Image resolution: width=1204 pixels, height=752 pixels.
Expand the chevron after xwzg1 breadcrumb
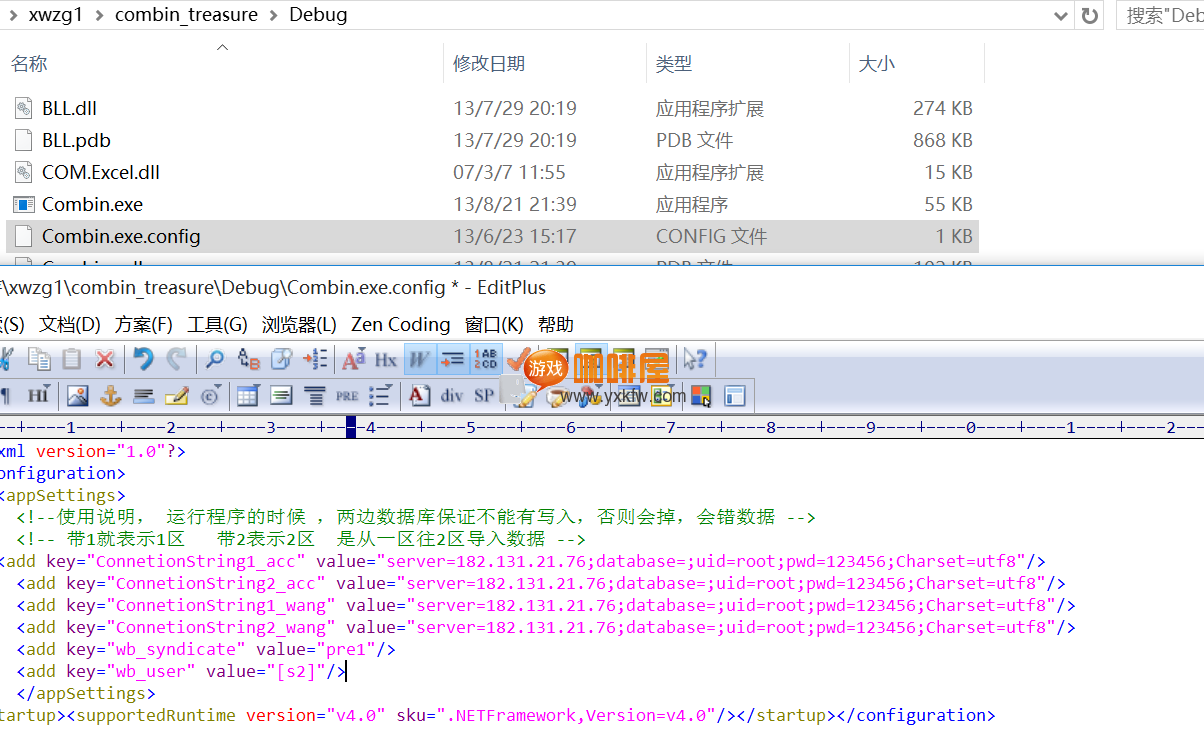[x=99, y=15]
